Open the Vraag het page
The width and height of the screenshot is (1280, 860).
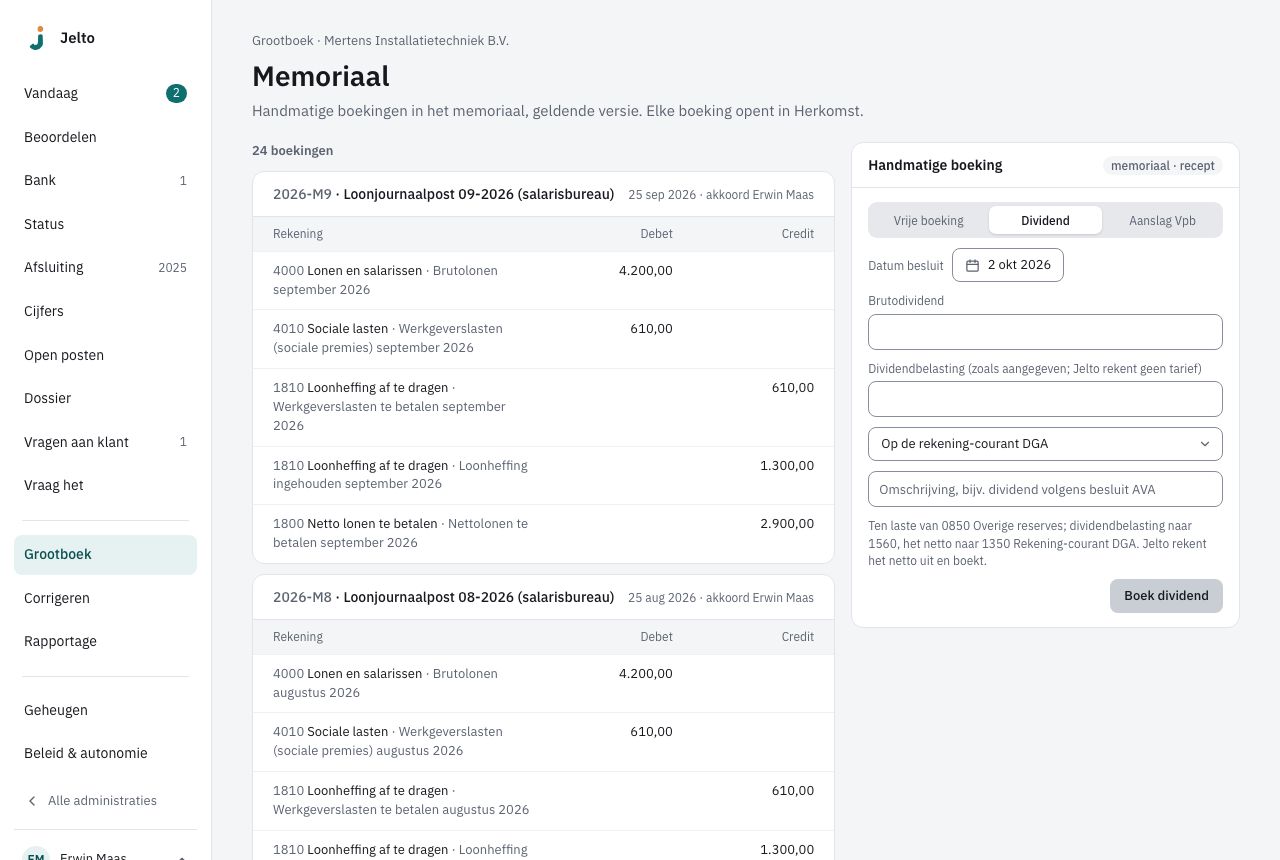coord(105,485)
